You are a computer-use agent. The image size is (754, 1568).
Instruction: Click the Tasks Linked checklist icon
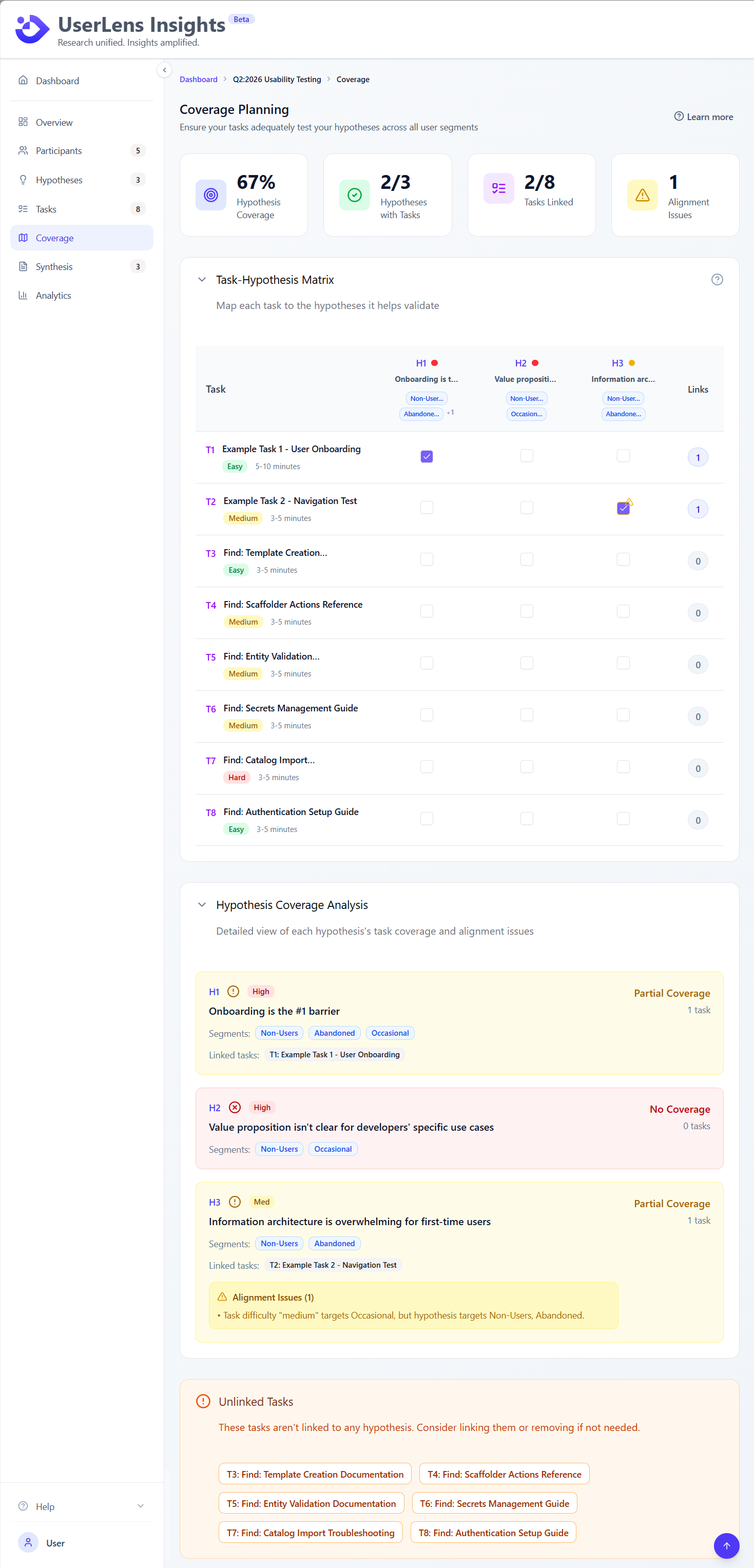498,189
